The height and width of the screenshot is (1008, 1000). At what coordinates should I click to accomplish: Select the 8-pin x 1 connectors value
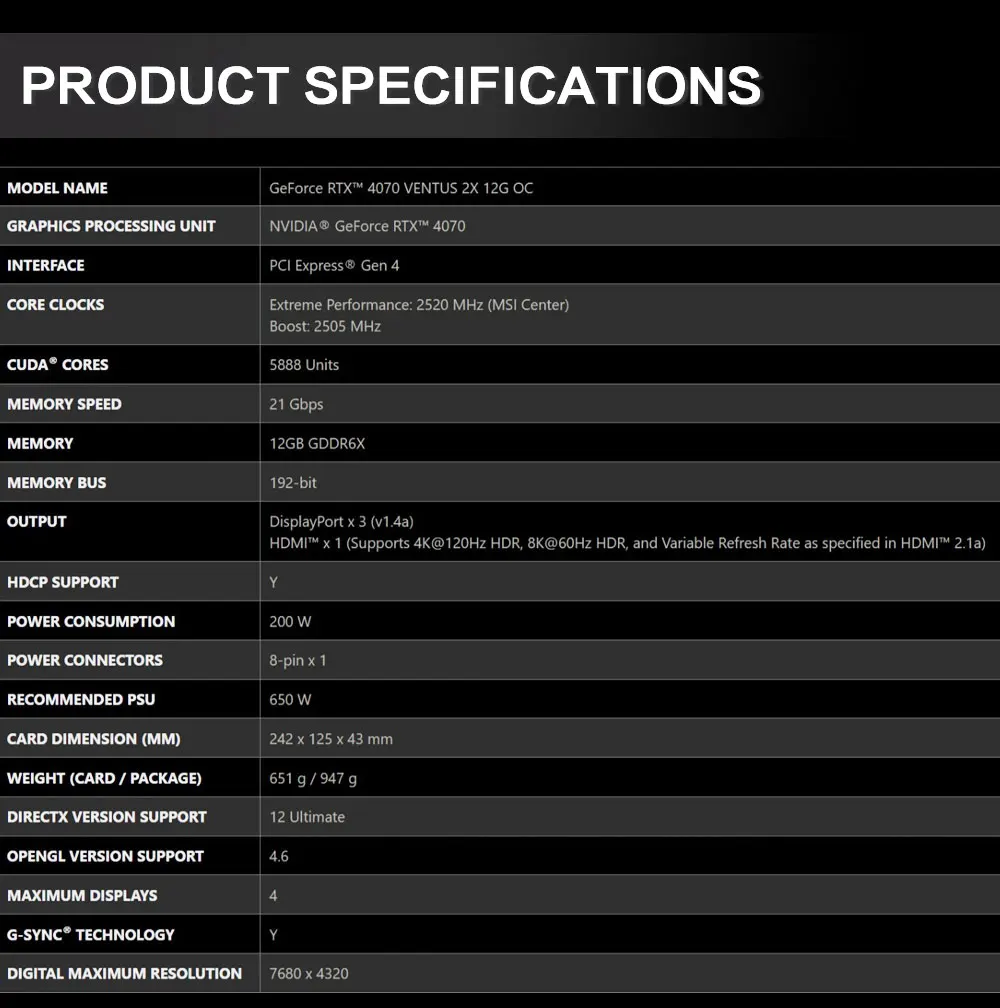298,661
